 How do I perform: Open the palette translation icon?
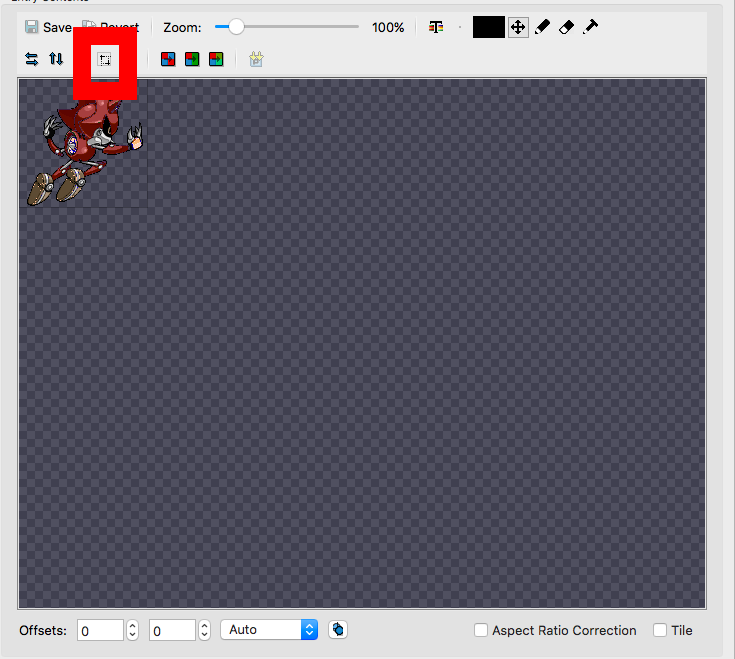click(x=436, y=27)
